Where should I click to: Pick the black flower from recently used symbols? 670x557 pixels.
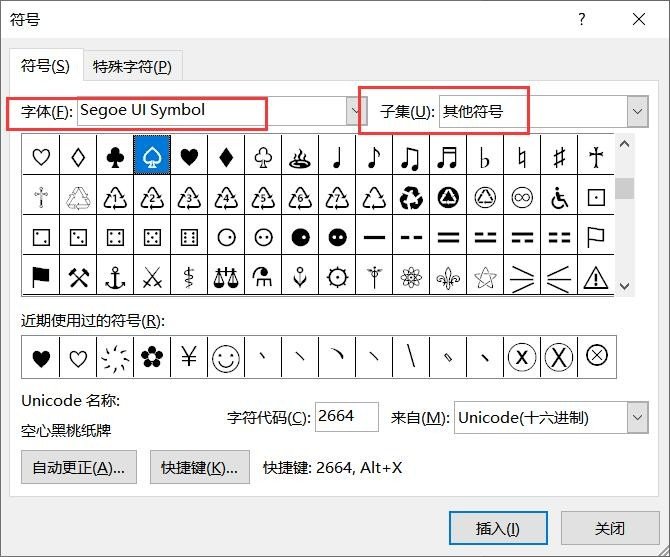click(x=152, y=357)
